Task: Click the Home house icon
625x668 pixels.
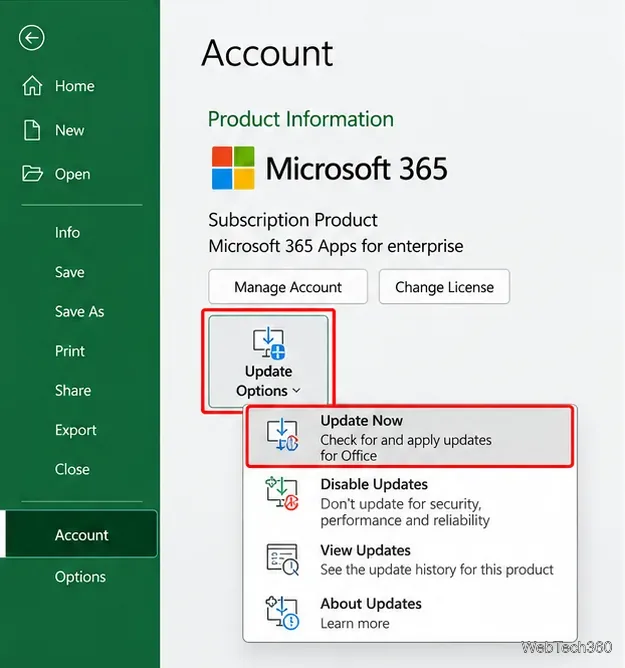Action: tap(32, 86)
